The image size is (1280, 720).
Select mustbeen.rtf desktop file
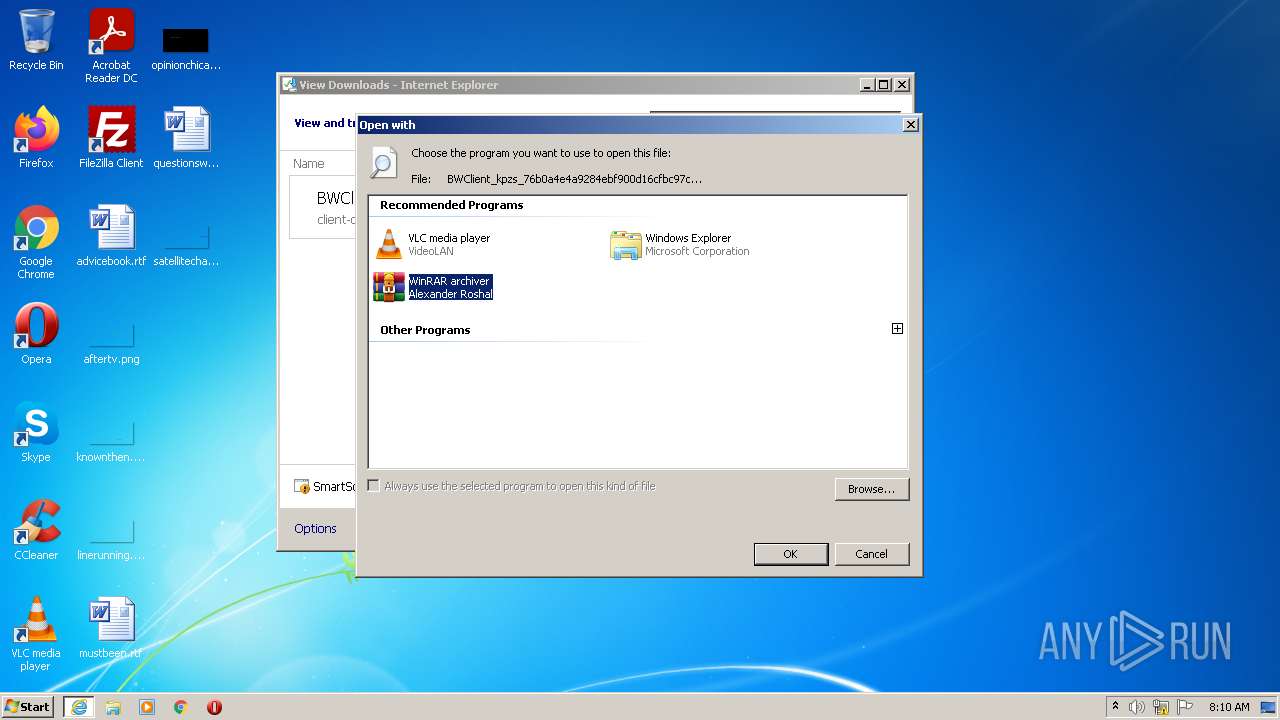tap(111, 628)
